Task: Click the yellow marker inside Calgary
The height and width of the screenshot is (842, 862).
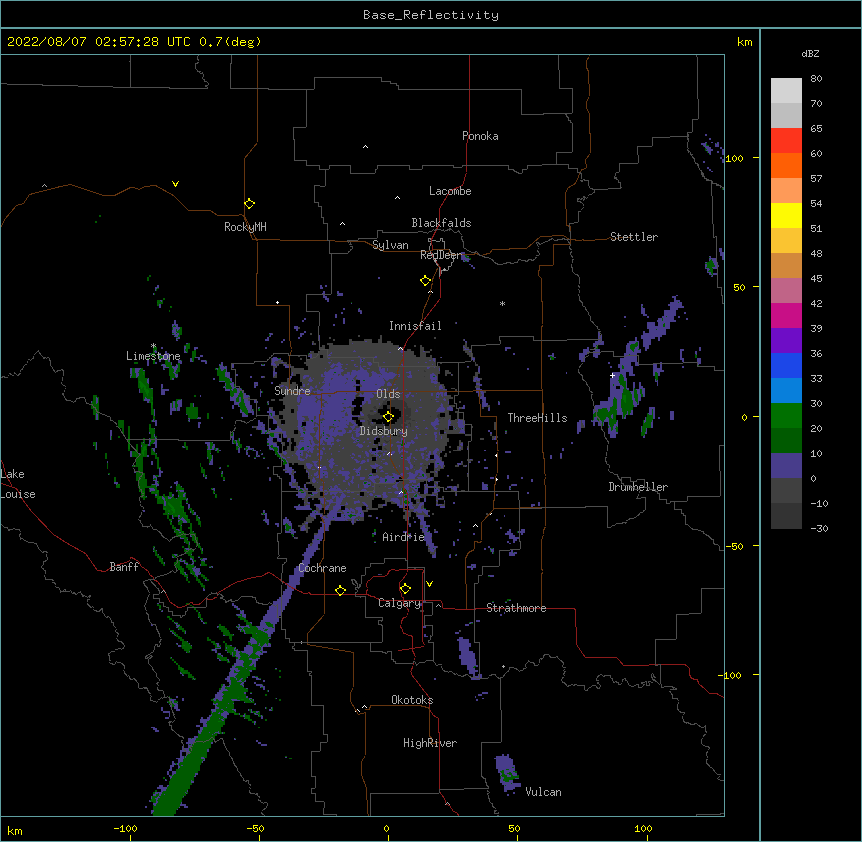Action: pyautogui.click(x=405, y=589)
